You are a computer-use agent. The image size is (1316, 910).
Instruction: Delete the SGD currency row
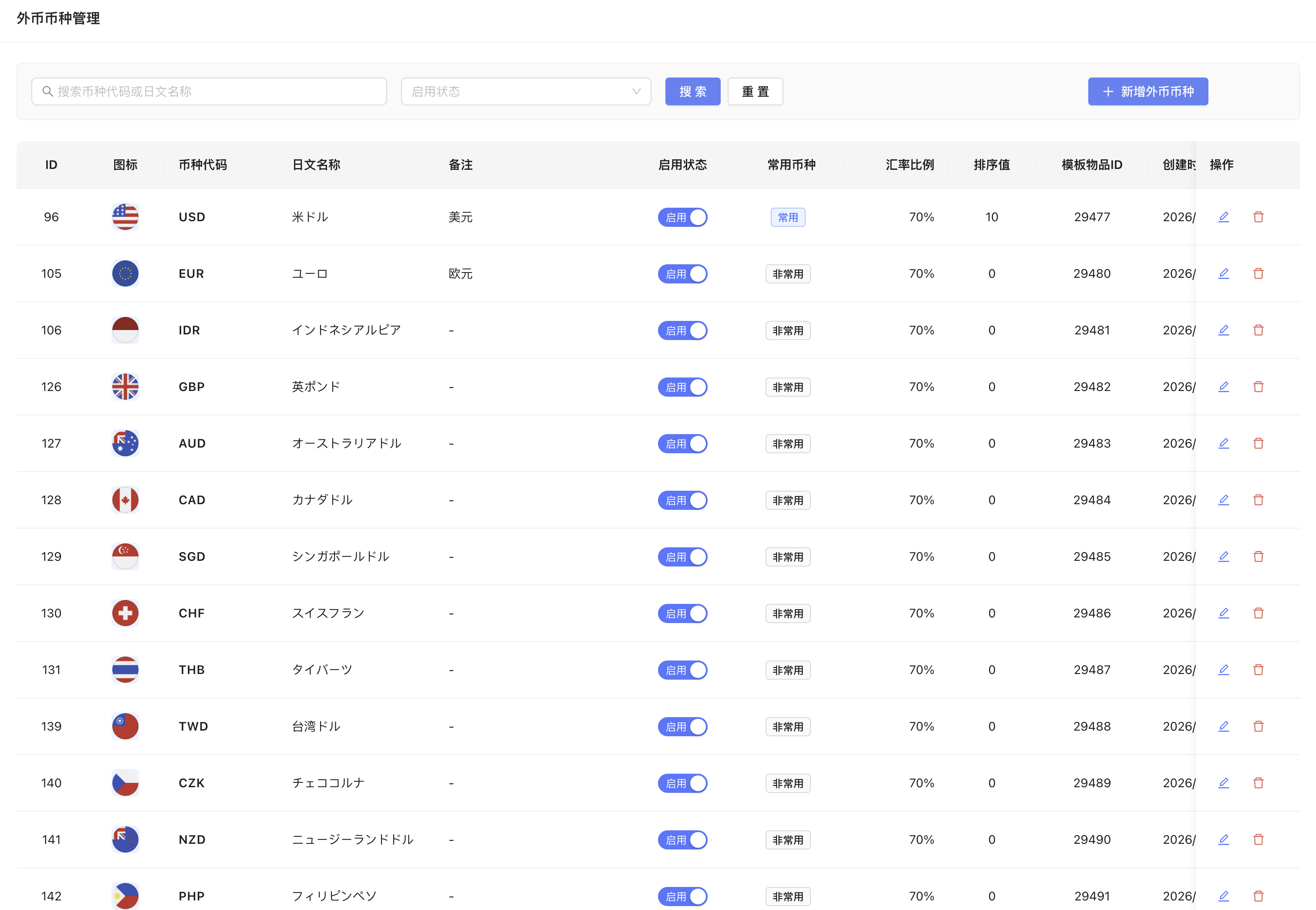(x=1258, y=556)
